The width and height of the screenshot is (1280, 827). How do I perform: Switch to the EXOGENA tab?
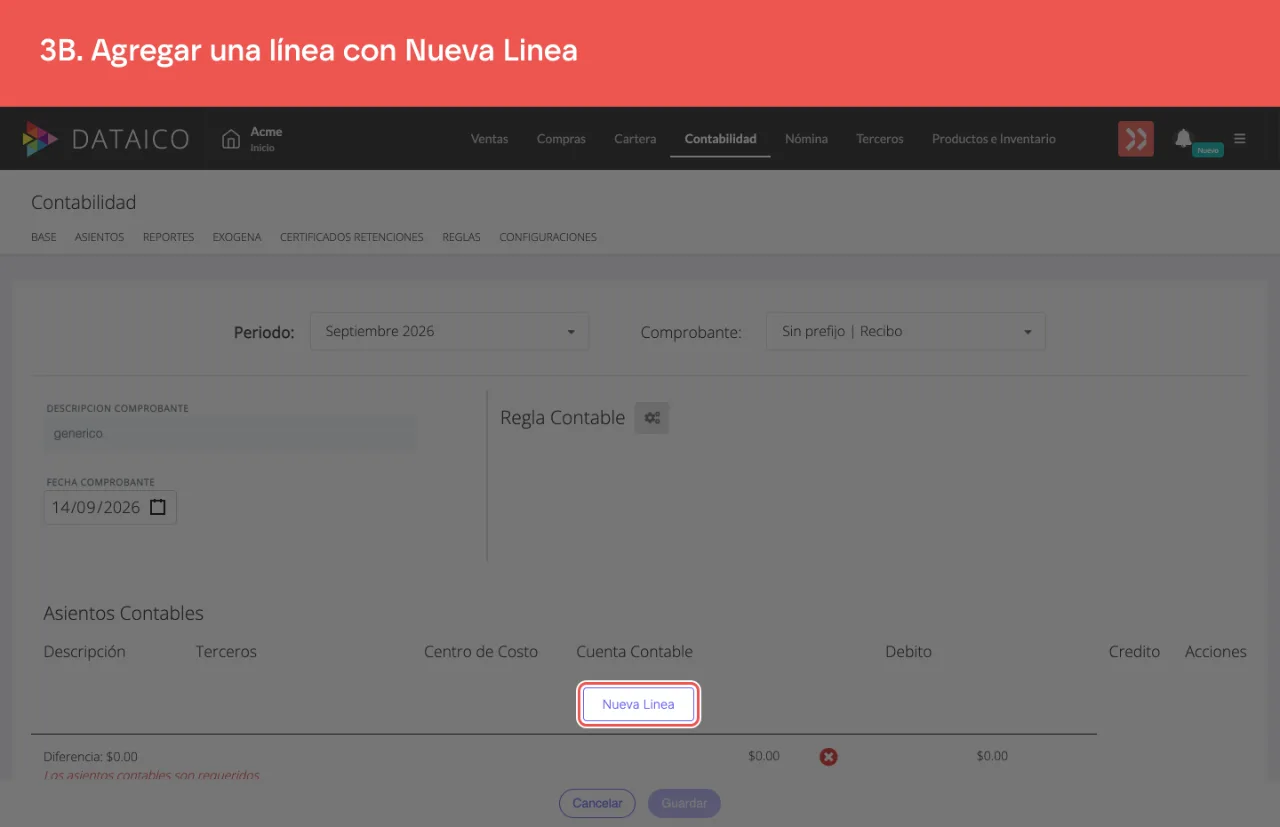237,237
